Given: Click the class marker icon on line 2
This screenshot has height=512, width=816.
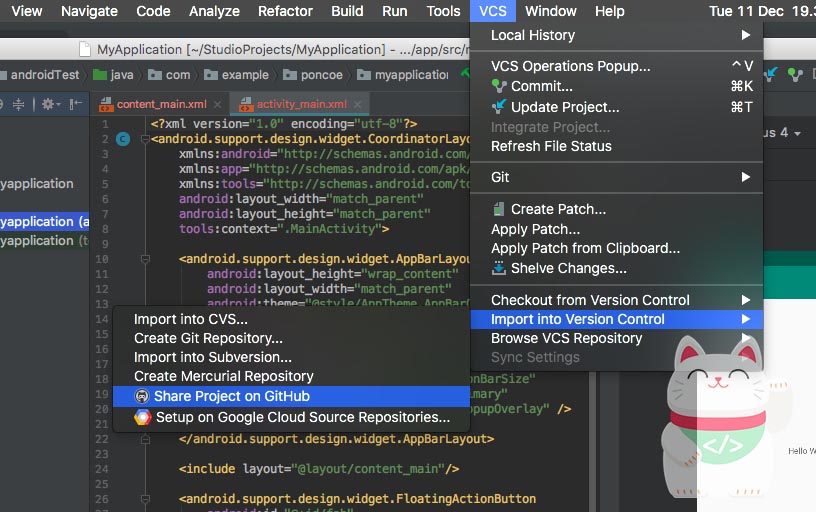Looking at the screenshot, I should coord(123,139).
